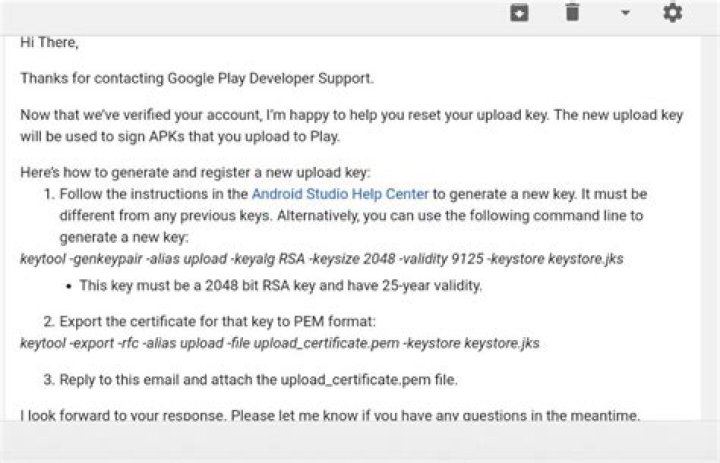Click "different from any previous keys" line
The width and height of the screenshot is (720, 463).
(351, 216)
